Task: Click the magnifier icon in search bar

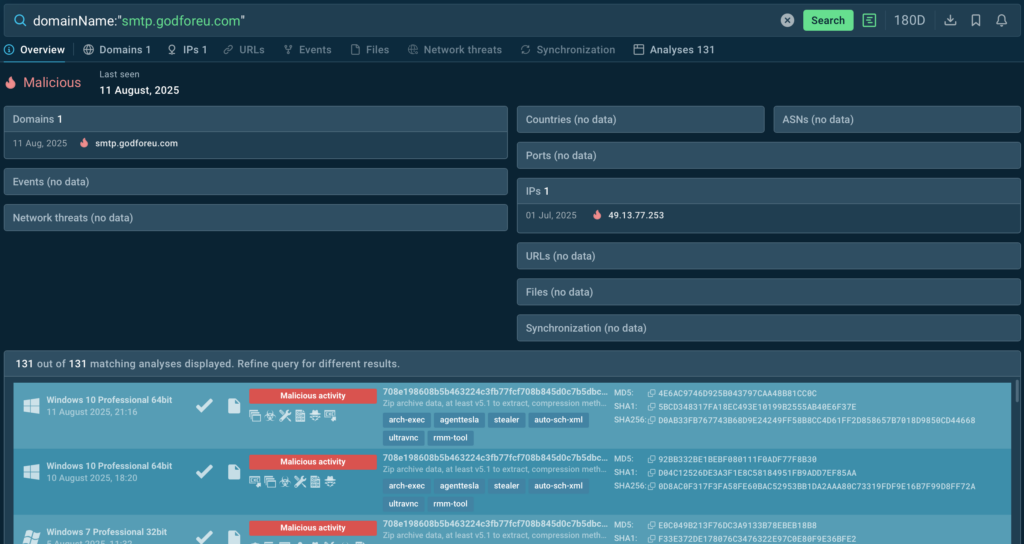Action: click(x=20, y=20)
